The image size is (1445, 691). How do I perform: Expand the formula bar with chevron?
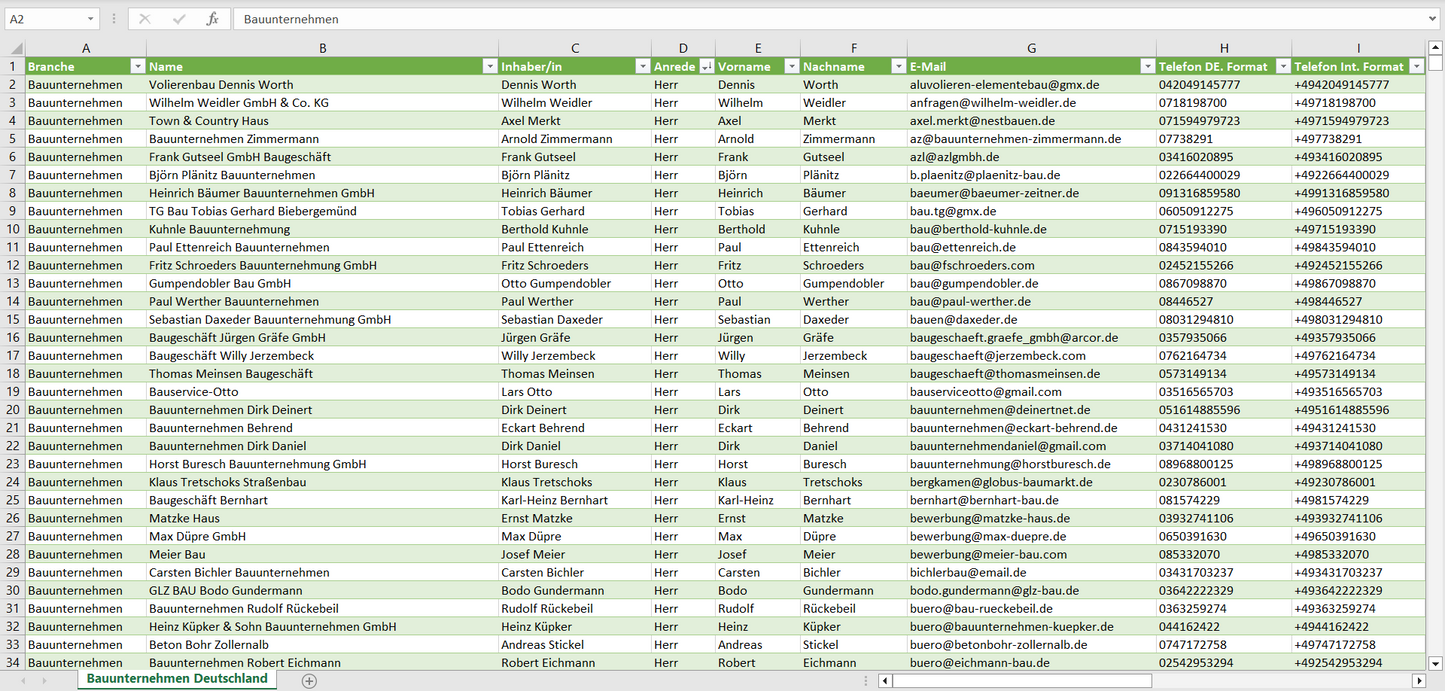pyautogui.click(x=1434, y=19)
